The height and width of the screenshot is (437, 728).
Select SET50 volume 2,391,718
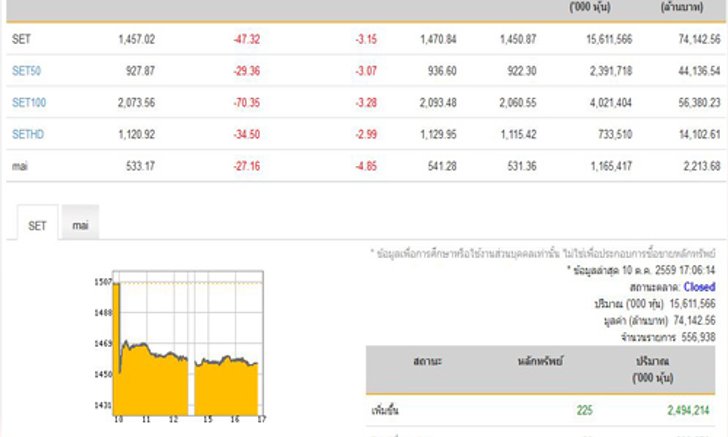click(x=611, y=71)
